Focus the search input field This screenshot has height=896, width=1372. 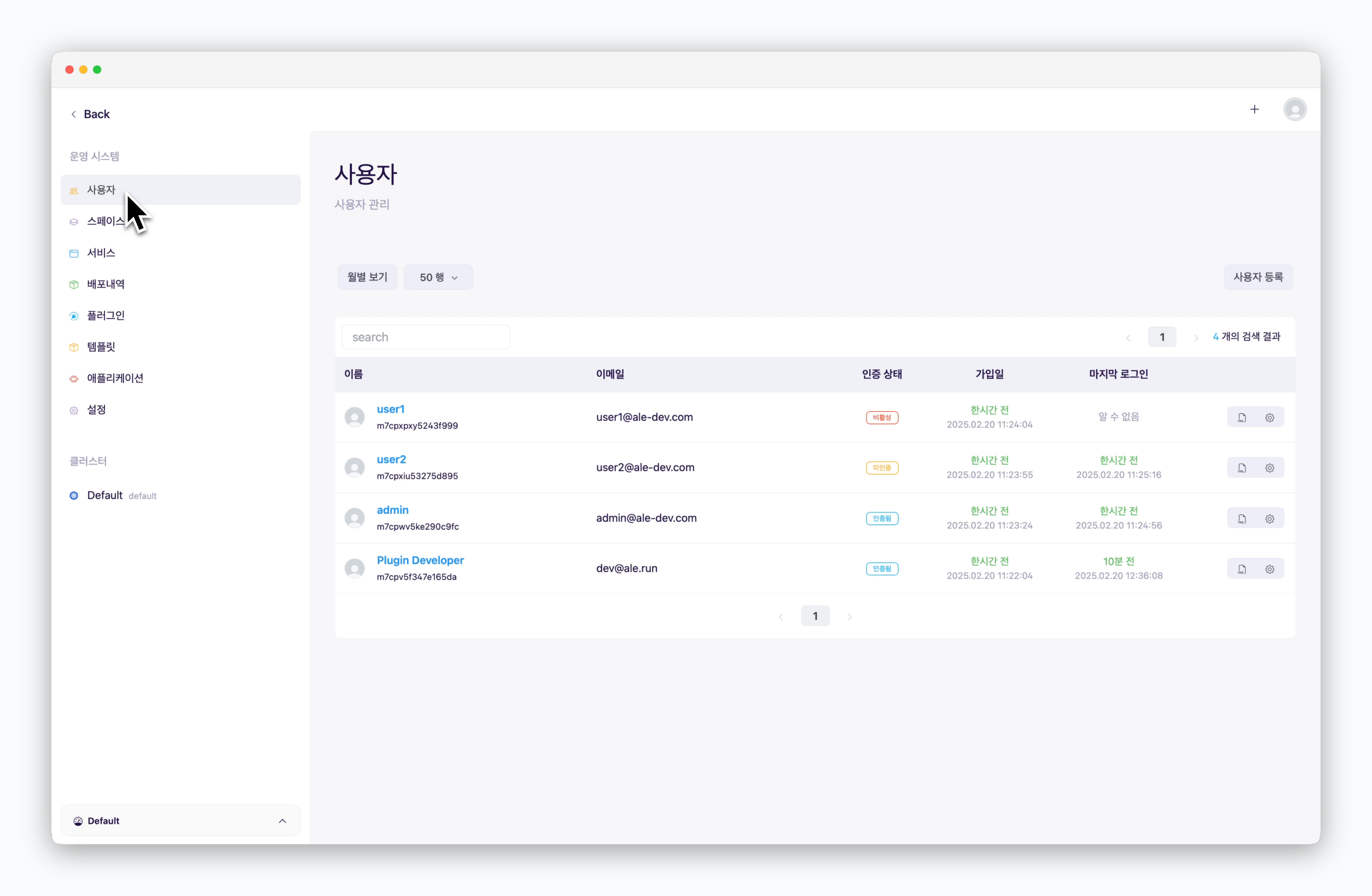[x=426, y=337]
